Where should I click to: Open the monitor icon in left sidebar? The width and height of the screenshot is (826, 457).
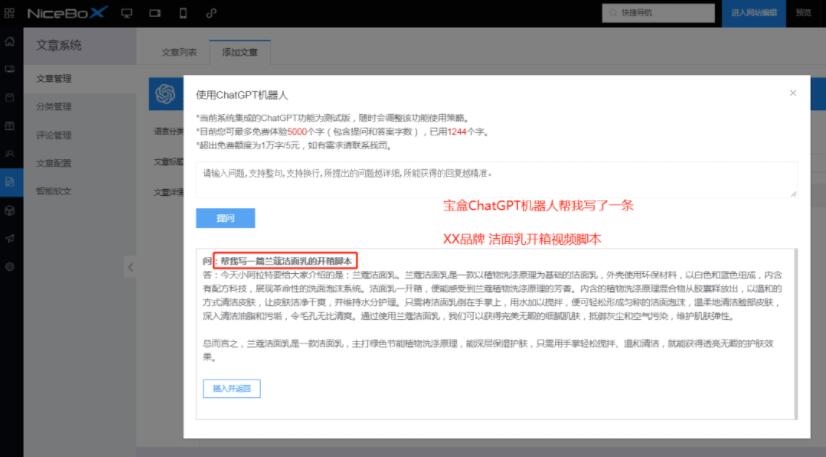coord(9,69)
